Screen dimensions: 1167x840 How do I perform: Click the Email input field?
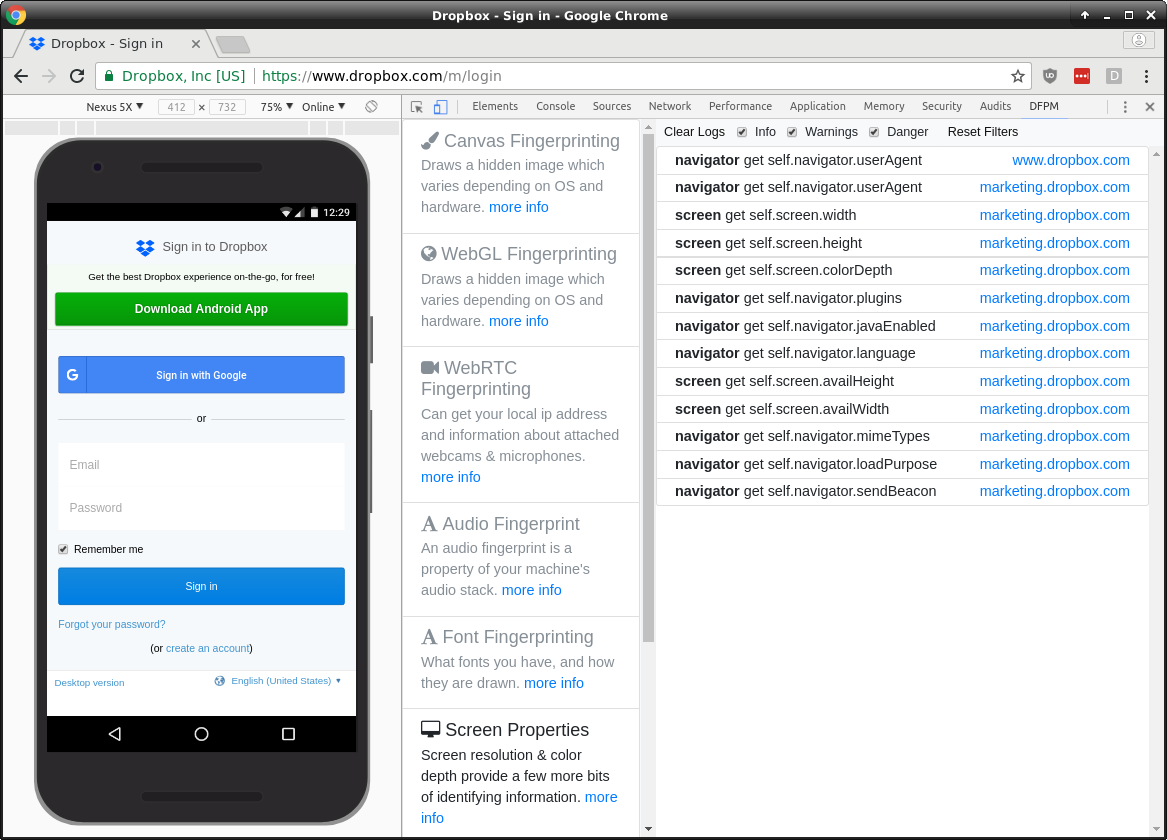(x=202, y=464)
